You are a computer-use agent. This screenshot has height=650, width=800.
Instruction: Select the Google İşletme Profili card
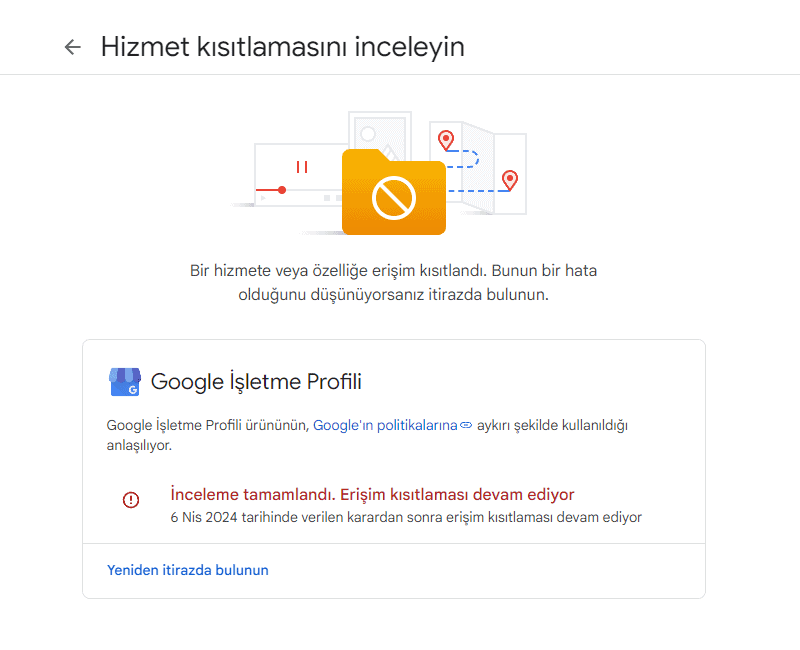(x=395, y=465)
